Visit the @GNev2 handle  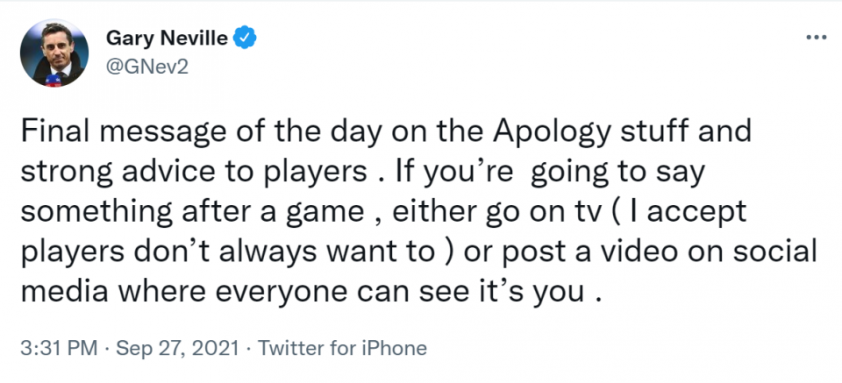point(147,67)
